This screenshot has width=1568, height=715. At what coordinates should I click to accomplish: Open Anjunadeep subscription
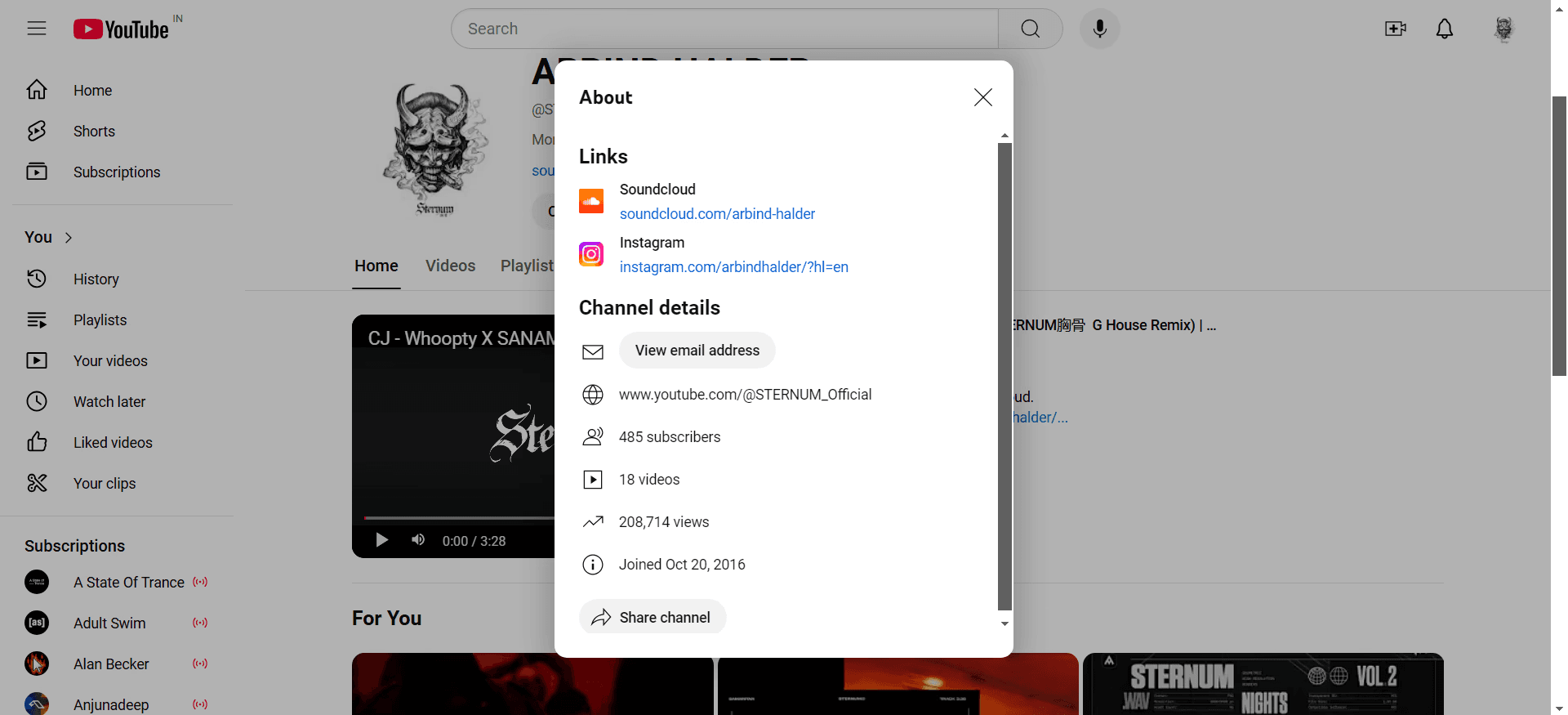click(122, 704)
